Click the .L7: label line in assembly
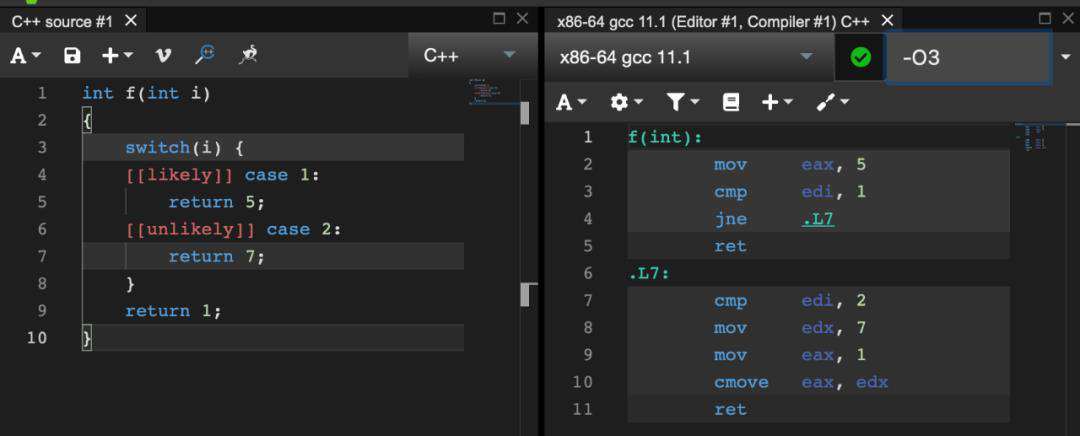1080x436 pixels. [x=649, y=274]
